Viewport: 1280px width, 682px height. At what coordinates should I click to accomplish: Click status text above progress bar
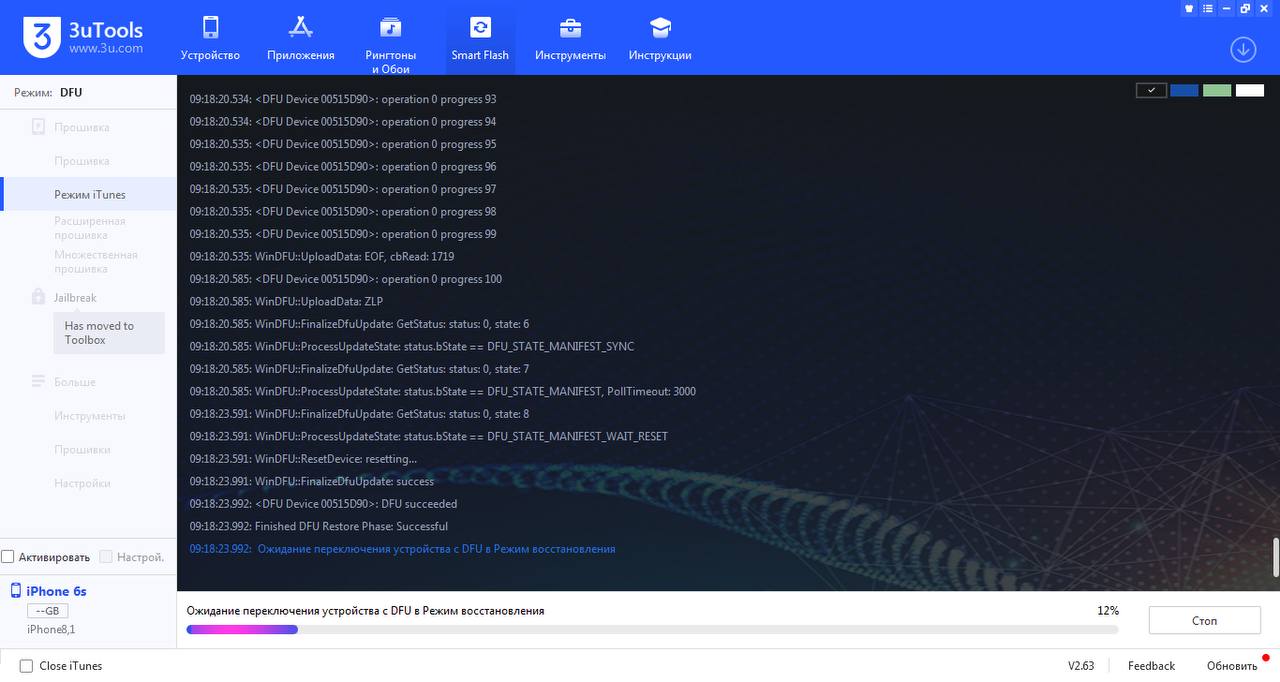(x=366, y=610)
